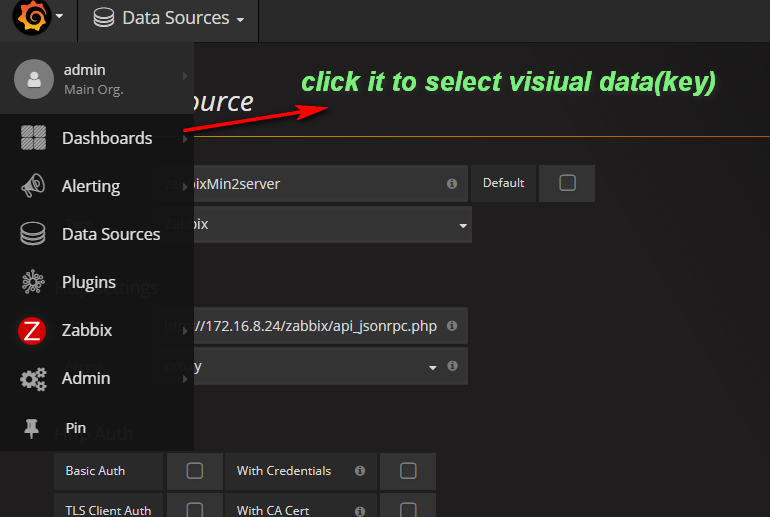The height and width of the screenshot is (517, 770).
Task: Click the With Credentials info icon
Action: pos(360,471)
